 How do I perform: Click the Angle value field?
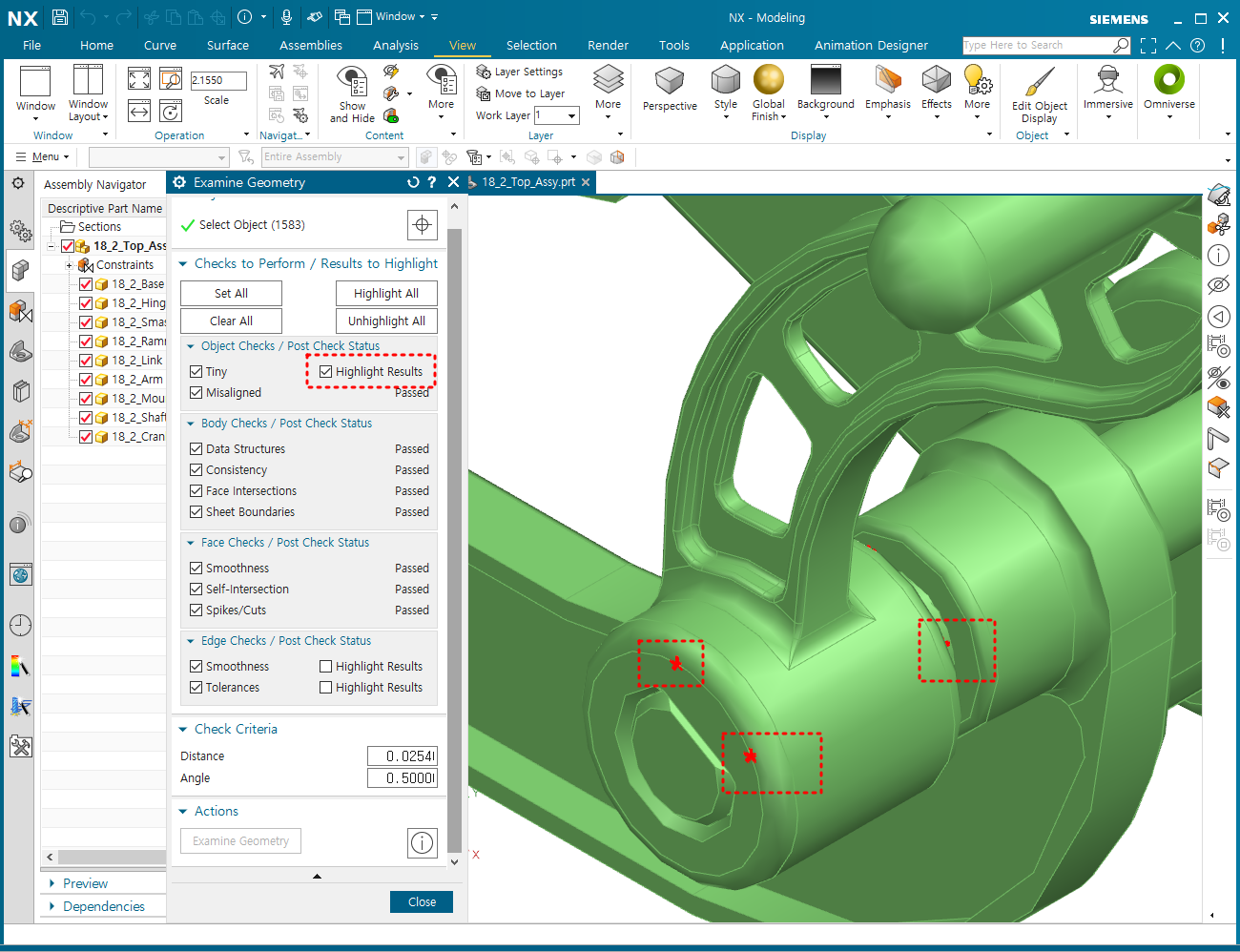point(403,778)
